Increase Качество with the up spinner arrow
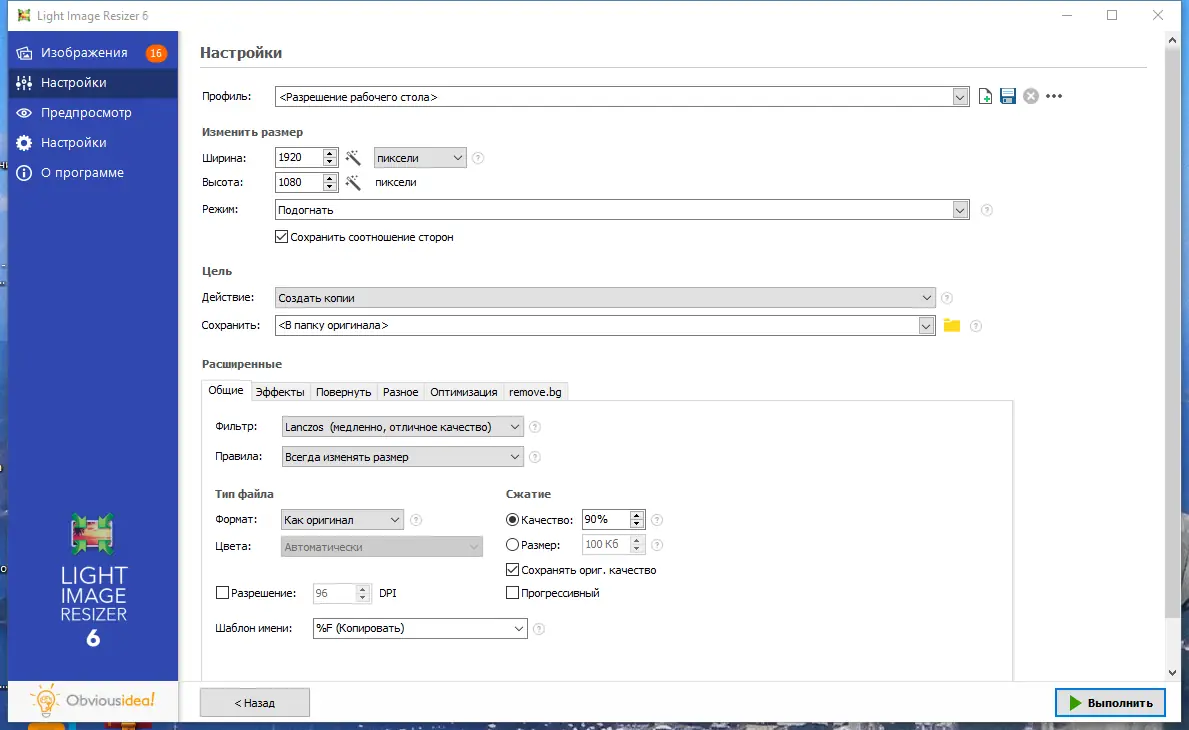Image resolution: width=1189 pixels, height=730 pixels. click(x=637, y=515)
